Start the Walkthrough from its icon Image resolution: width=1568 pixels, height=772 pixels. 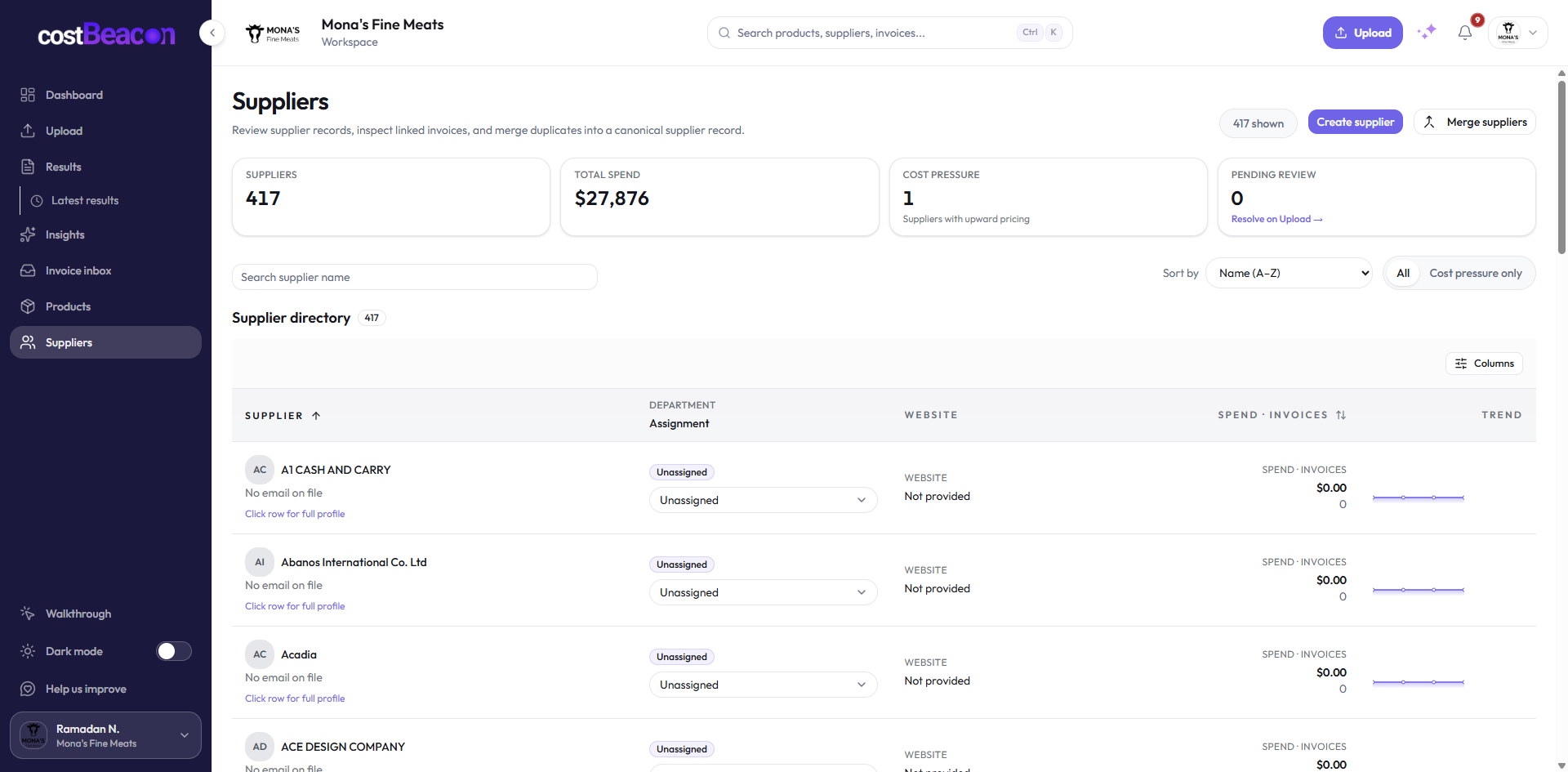point(28,614)
